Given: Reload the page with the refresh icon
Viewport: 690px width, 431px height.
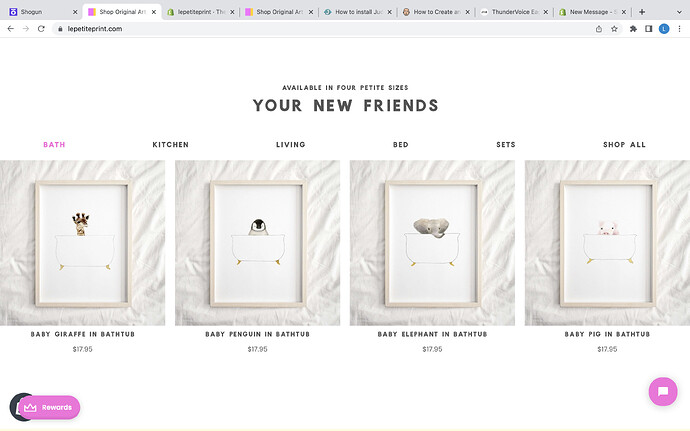Looking at the screenshot, I should (x=41, y=29).
